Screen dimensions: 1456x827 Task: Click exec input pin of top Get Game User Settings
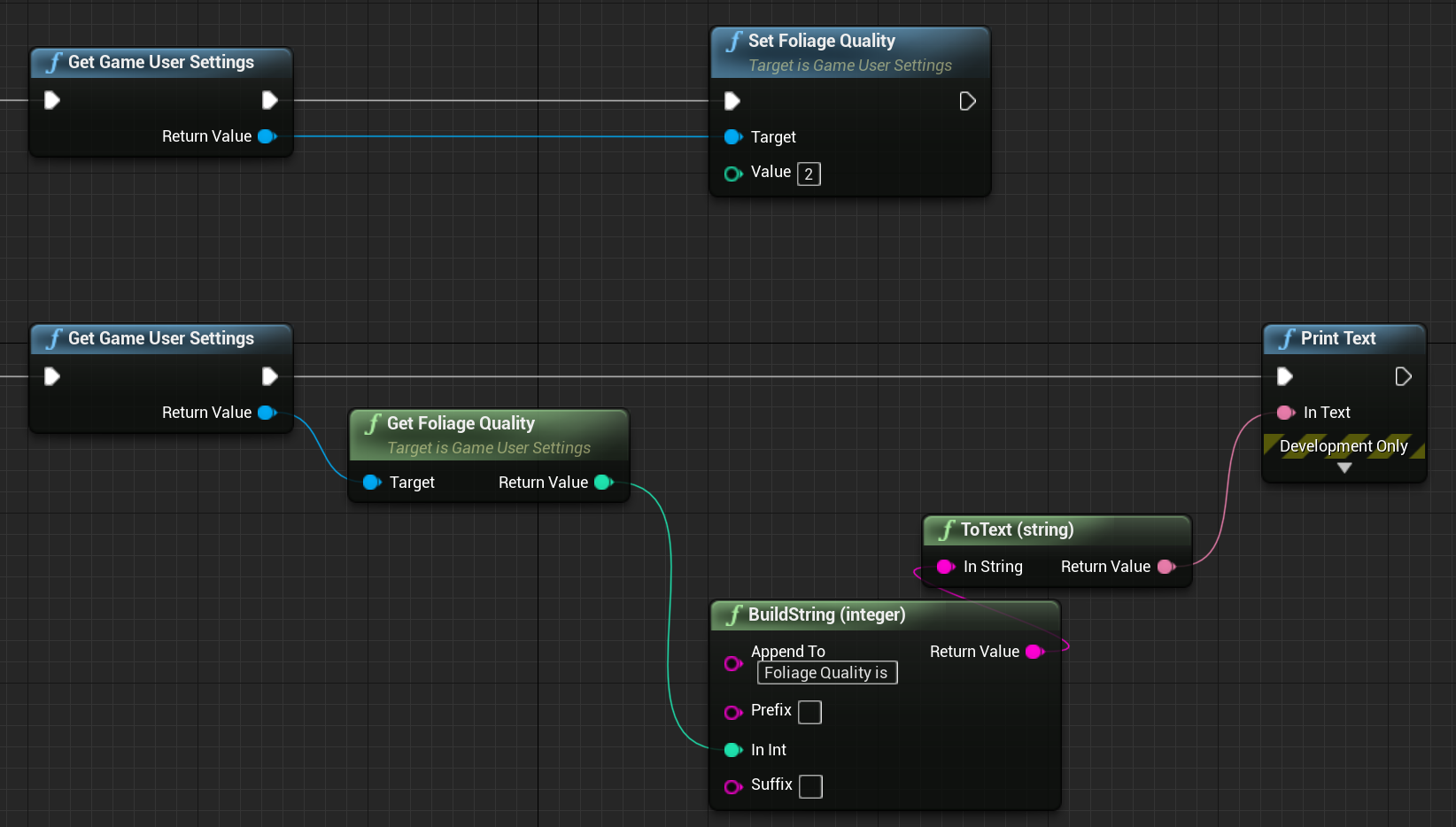52,100
